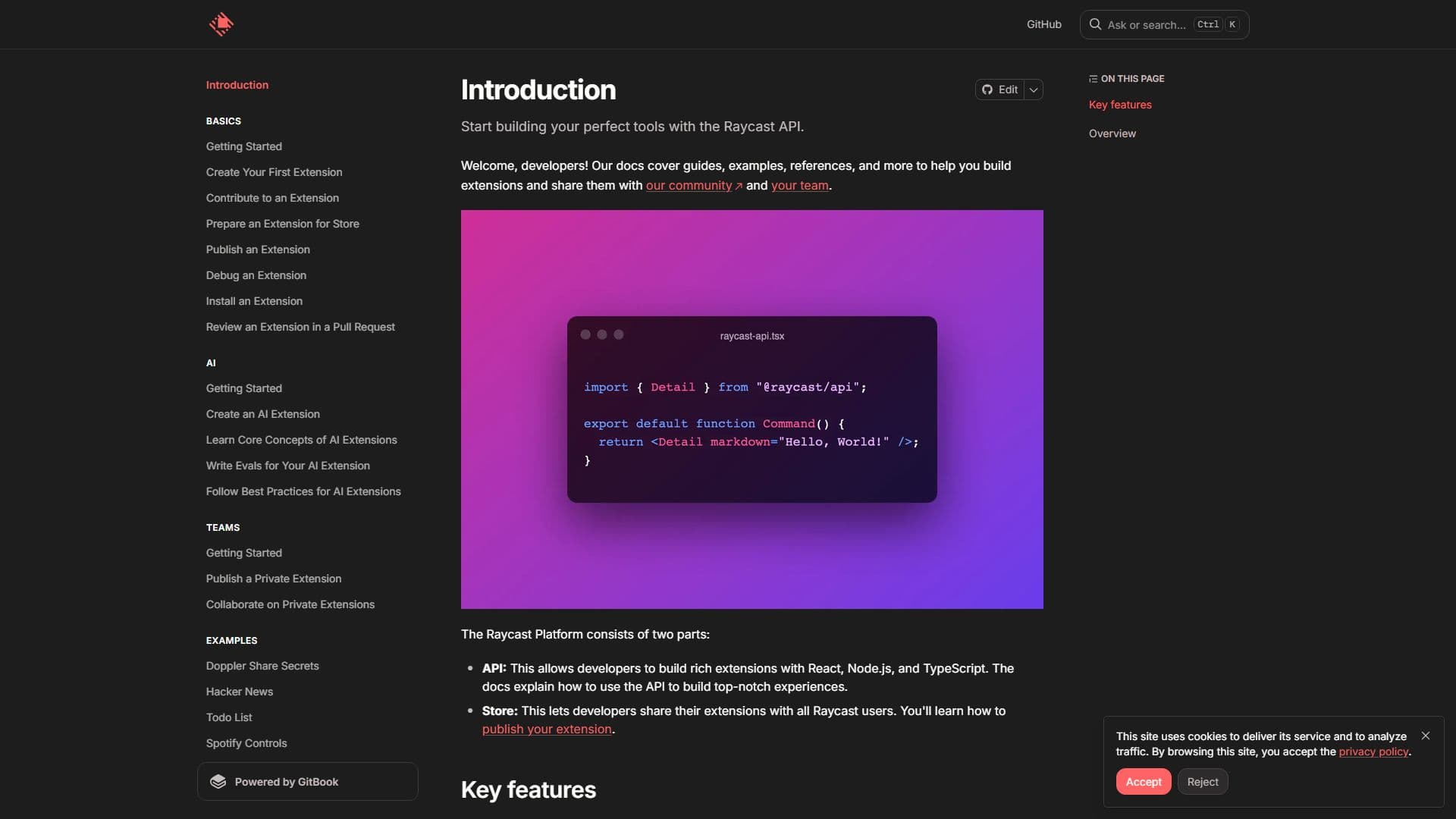
Task: Open Install an Extension page
Action: coord(255,301)
